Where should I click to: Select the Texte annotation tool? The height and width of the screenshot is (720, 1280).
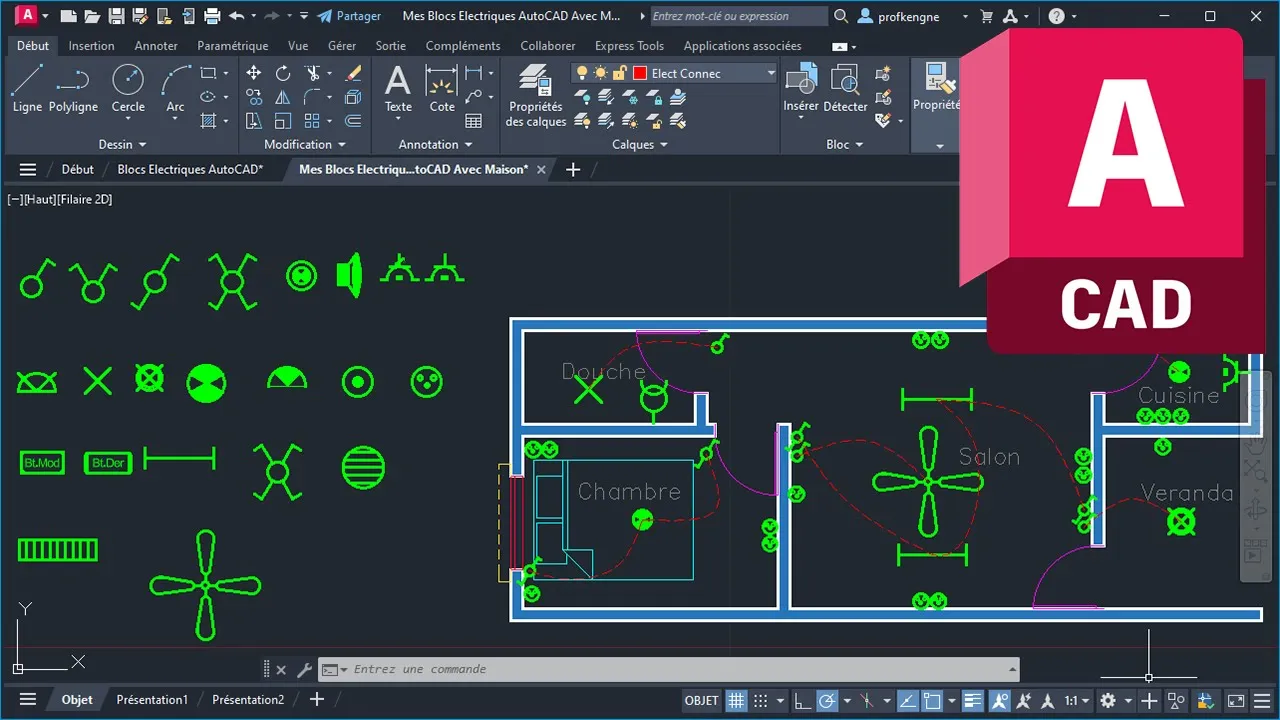click(398, 88)
